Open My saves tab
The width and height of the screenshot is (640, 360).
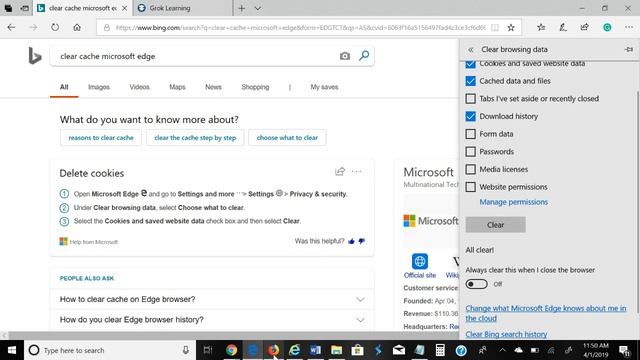tap(324, 87)
